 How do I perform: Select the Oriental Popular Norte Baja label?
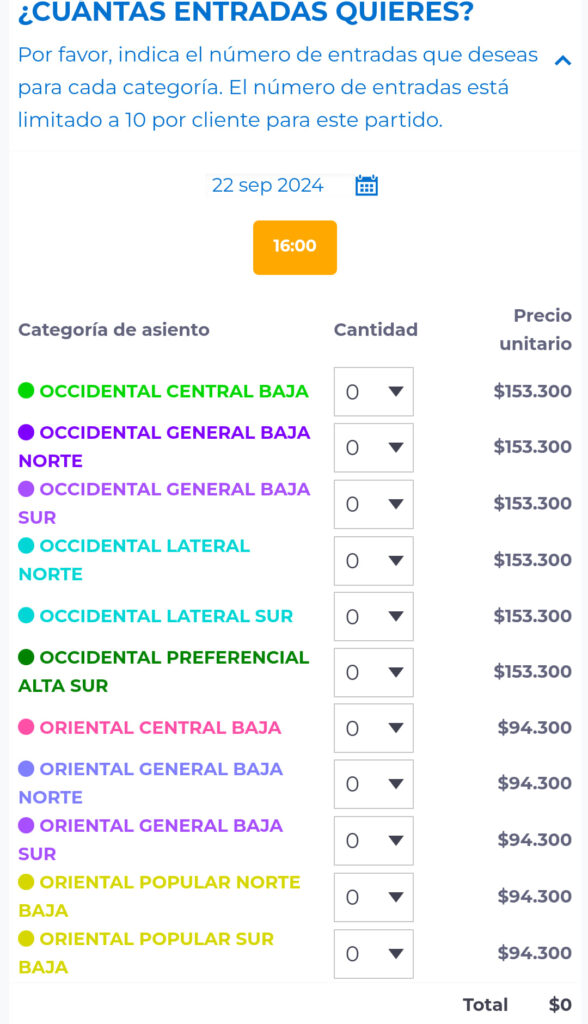point(159,896)
